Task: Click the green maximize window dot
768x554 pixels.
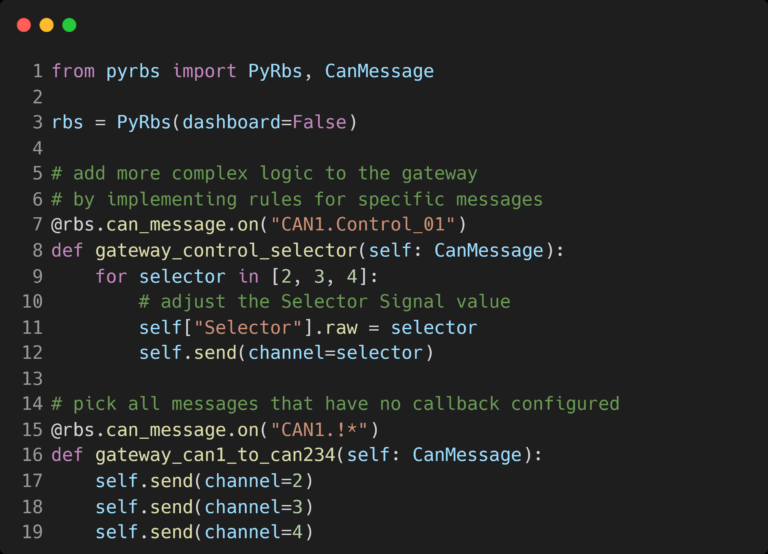Action: click(x=69, y=25)
